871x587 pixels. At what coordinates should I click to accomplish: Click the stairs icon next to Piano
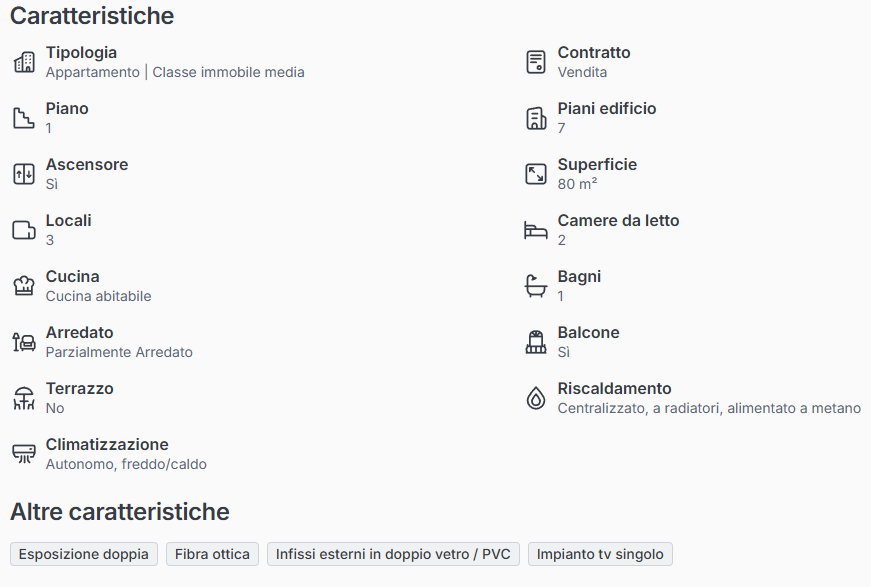24,118
